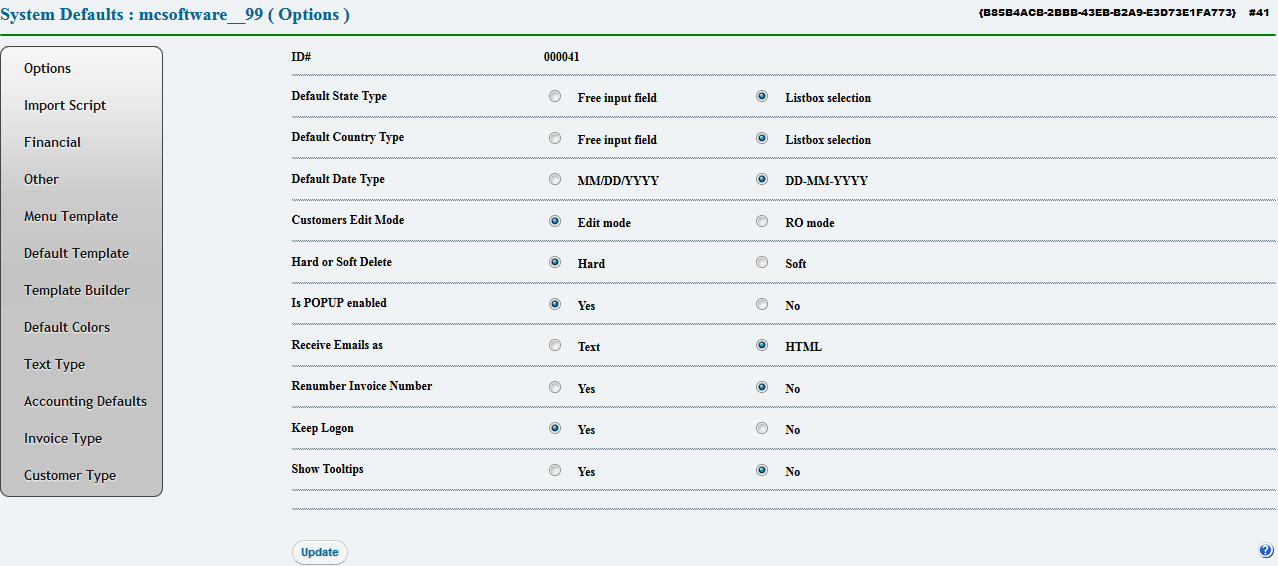Image resolution: width=1278 pixels, height=566 pixels.
Task: Click the Keep Logon label
Action: pos(323,428)
